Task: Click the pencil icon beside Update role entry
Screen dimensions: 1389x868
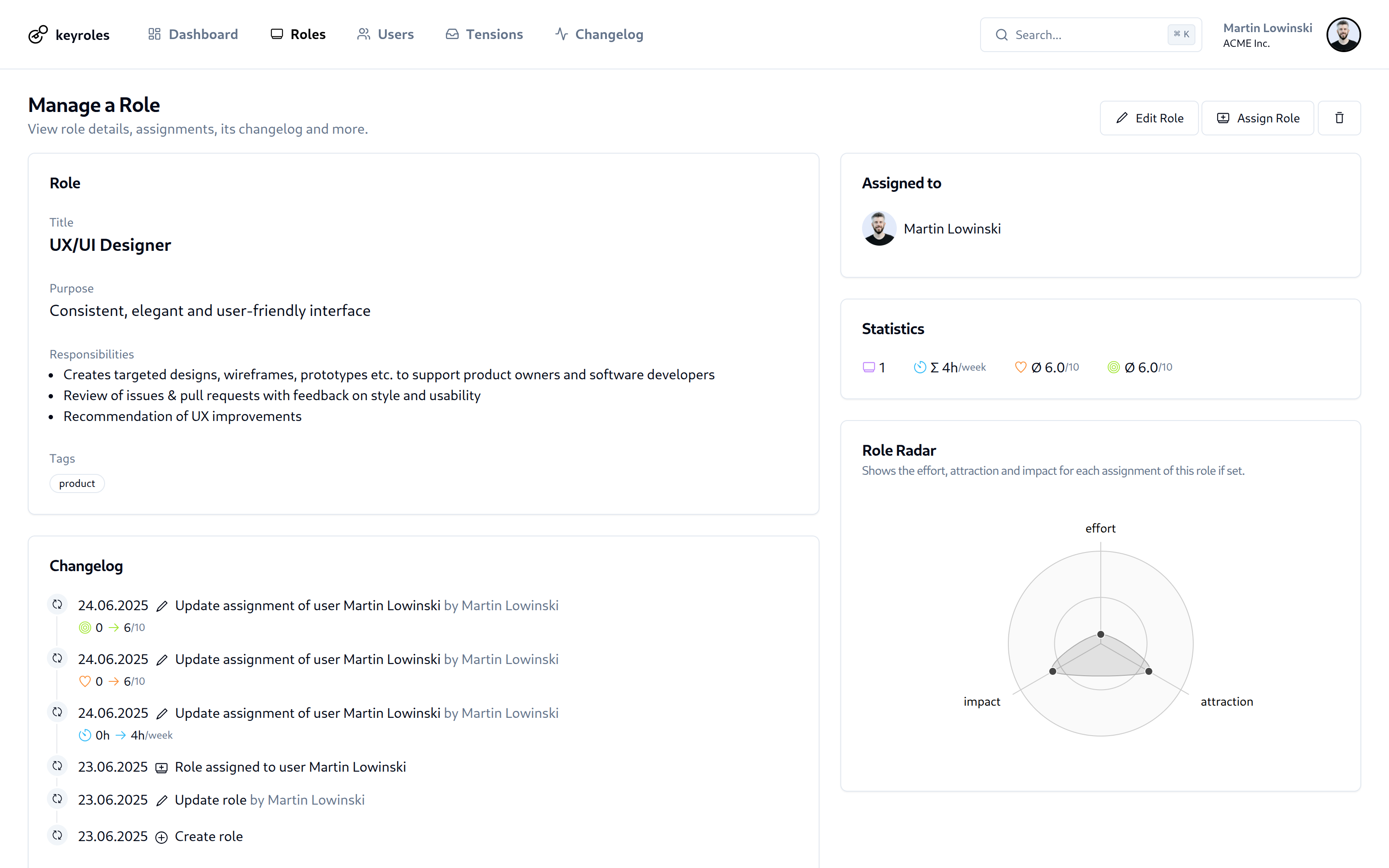Action: (x=162, y=801)
